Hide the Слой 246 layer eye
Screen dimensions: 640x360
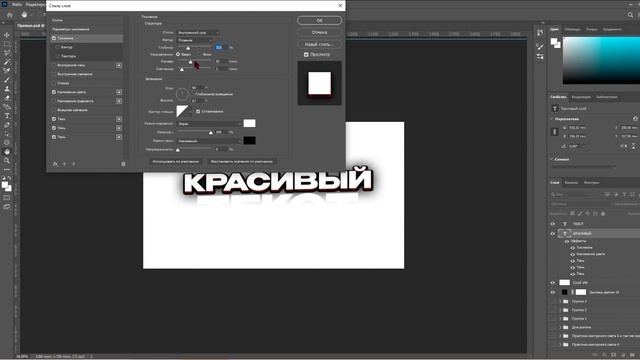click(553, 282)
